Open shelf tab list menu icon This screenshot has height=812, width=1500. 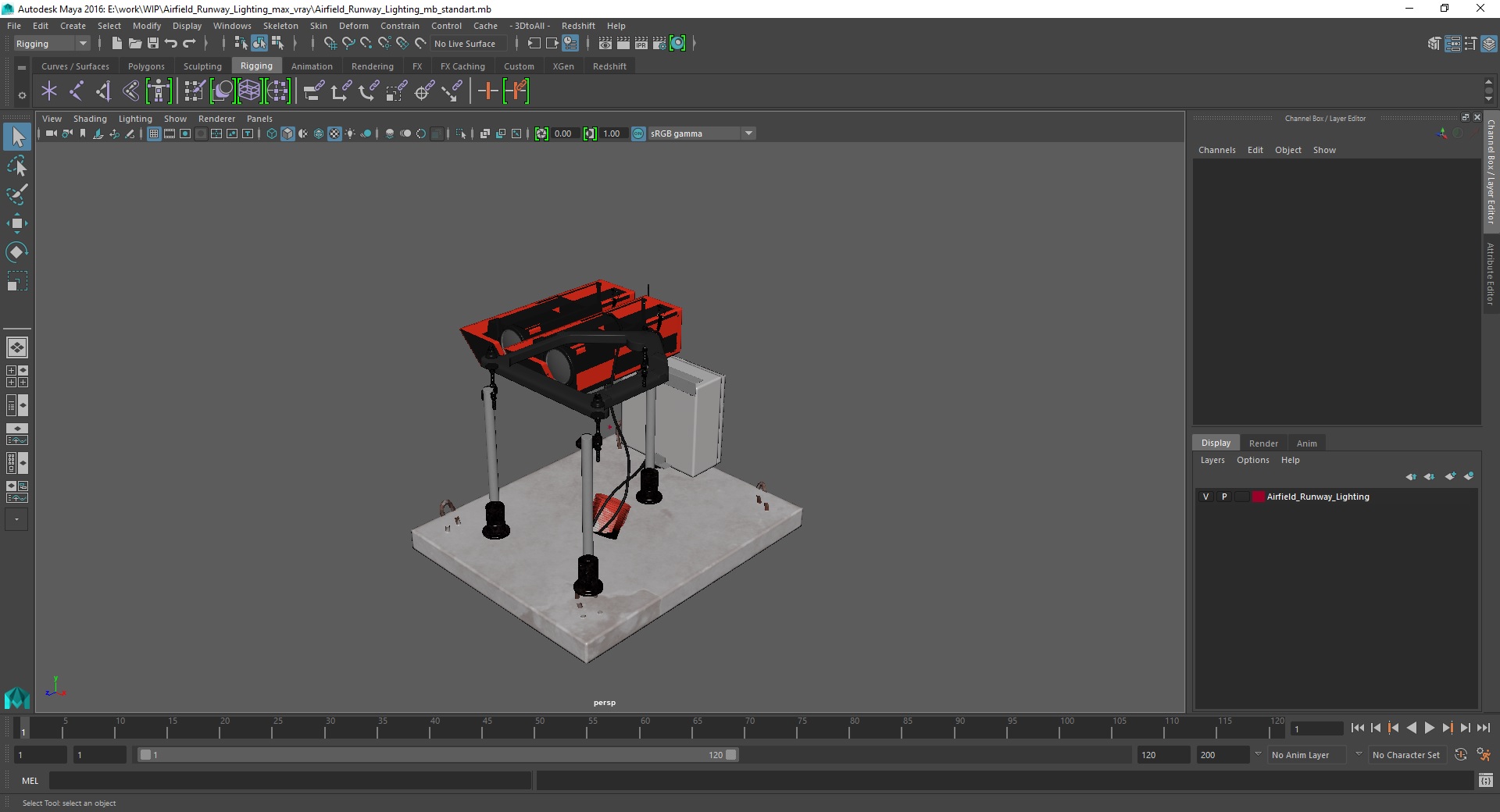click(22, 68)
